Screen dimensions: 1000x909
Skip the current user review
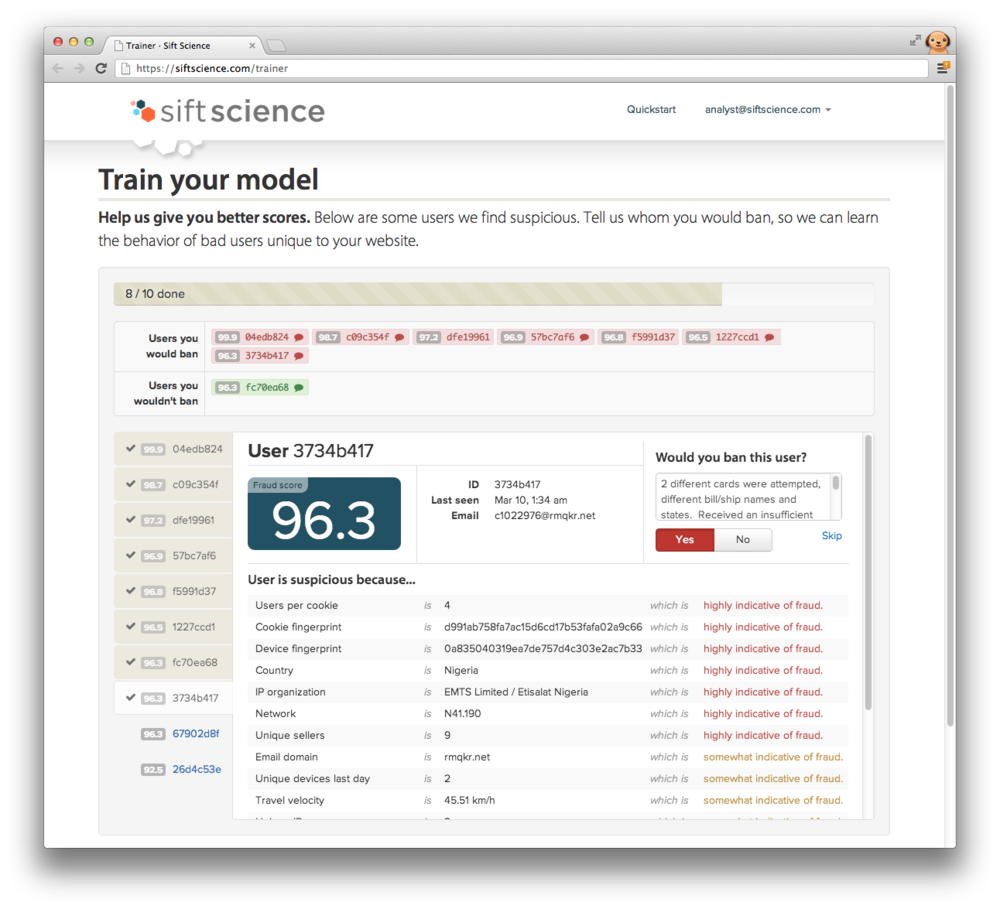[x=831, y=536]
